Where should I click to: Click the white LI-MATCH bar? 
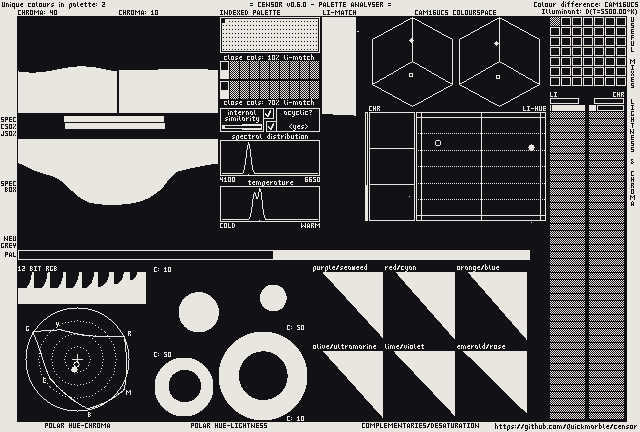tap(339, 66)
